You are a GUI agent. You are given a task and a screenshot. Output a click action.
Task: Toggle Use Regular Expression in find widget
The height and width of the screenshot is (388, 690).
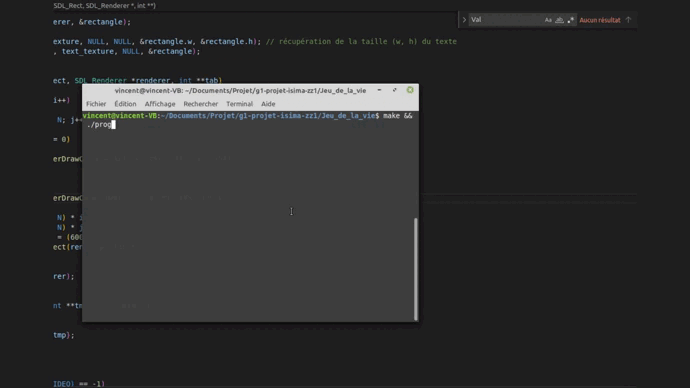pos(571,20)
